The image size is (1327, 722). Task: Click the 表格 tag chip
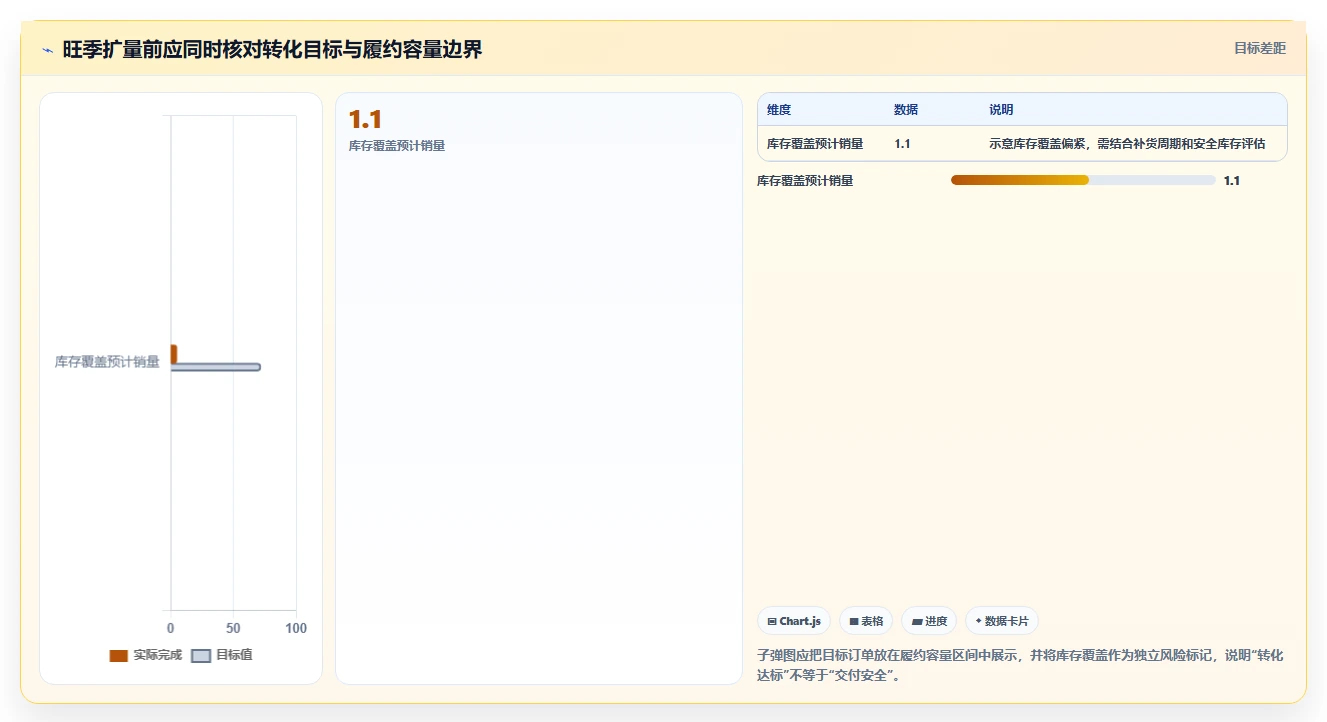pyautogui.click(x=866, y=621)
